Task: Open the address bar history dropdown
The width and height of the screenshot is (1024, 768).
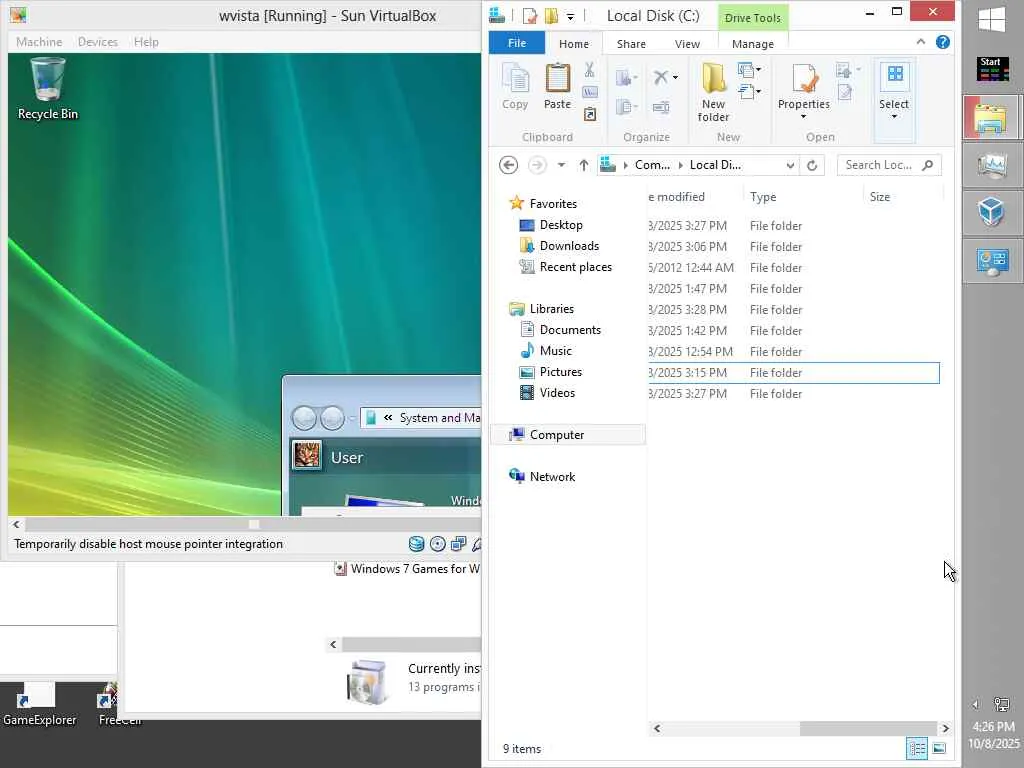Action: pos(790,165)
